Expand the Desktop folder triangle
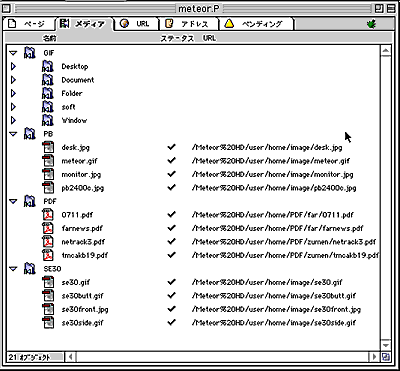The width and height of the screenshot is (400, 371). (13, 67)
